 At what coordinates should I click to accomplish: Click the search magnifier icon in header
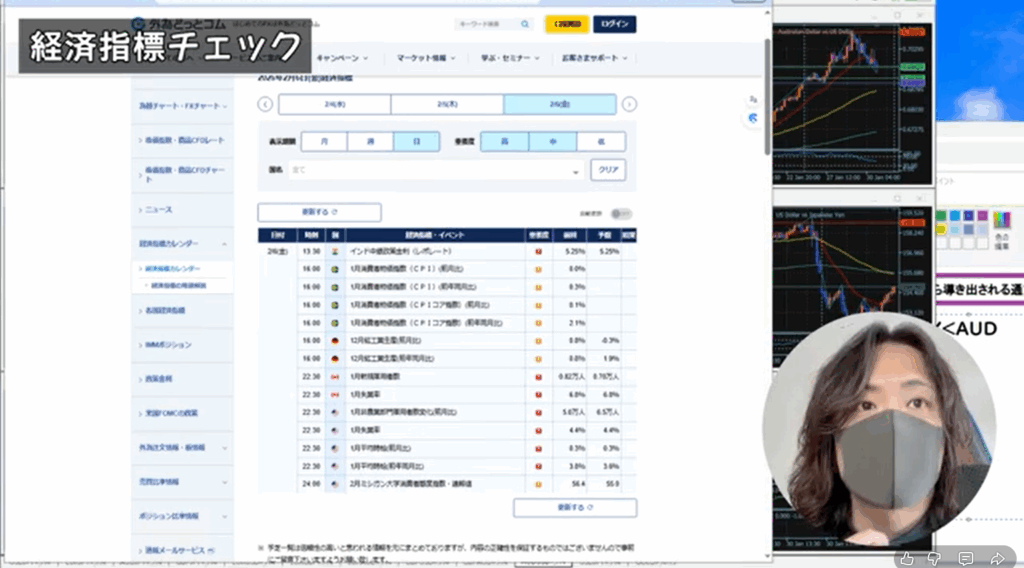pyautogui.click(x=525, y=24)
